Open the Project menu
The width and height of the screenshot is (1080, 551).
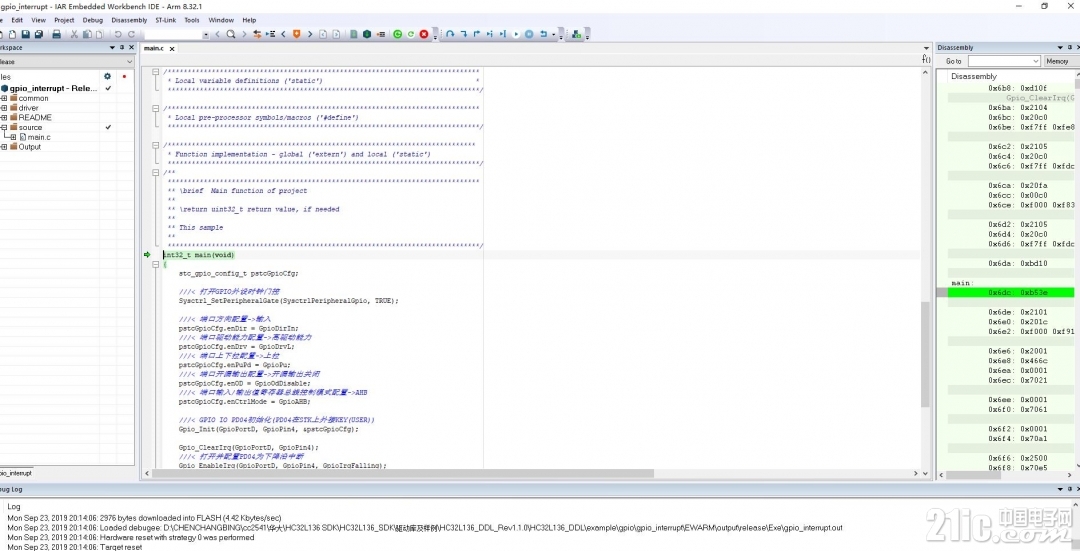(64, 20)
